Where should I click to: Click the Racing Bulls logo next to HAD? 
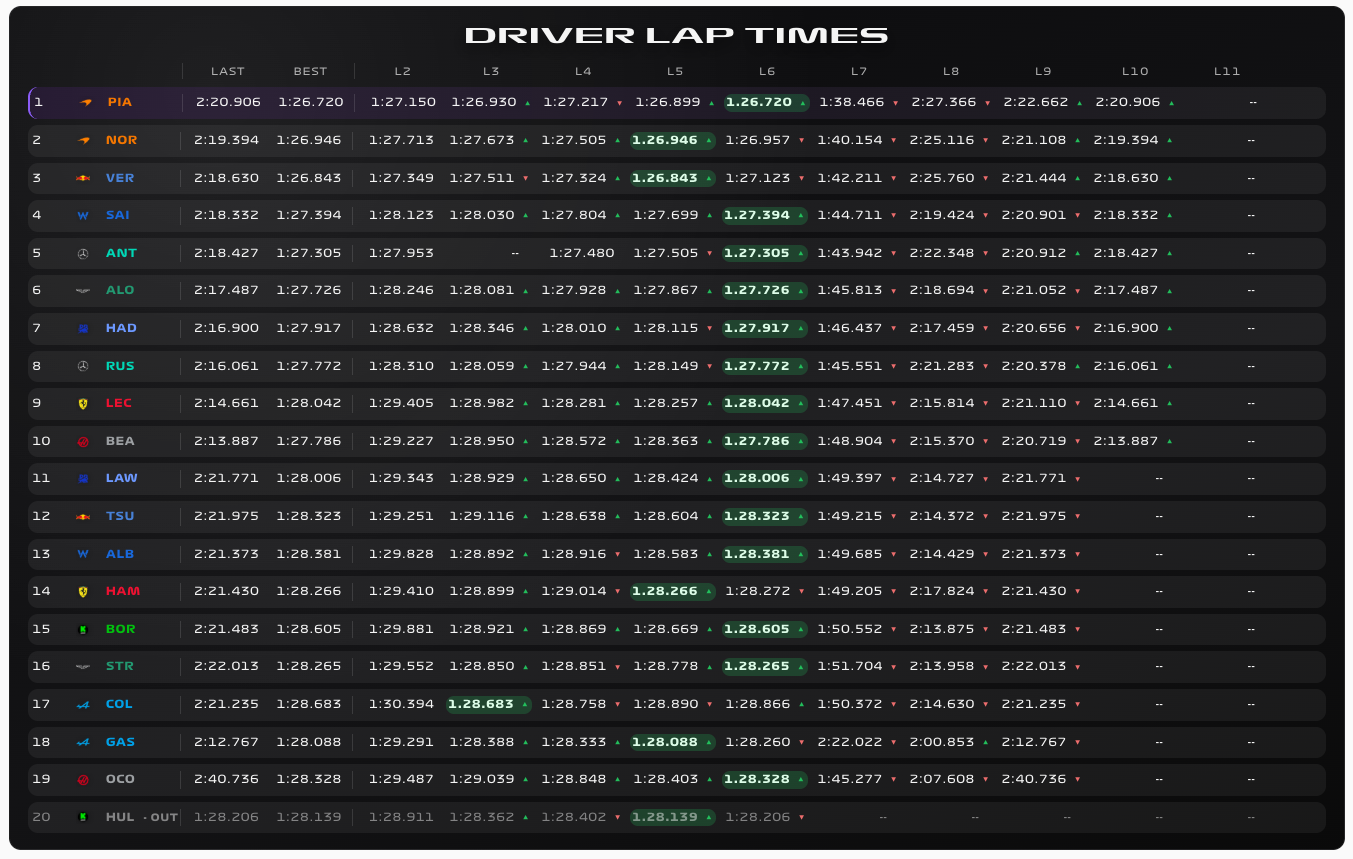tap(83, 329)
